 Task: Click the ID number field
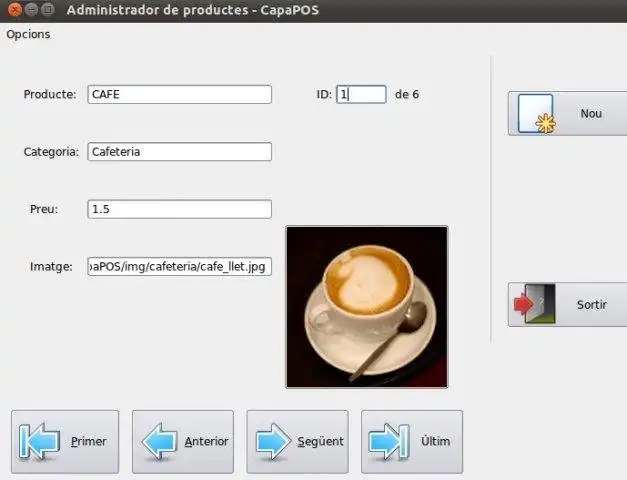tap(361, 94)
